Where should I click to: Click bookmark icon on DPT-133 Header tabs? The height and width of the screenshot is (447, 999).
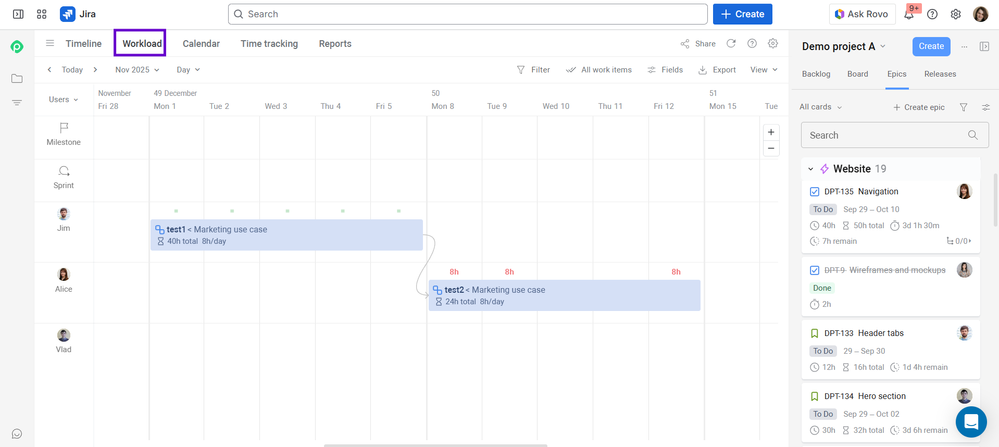coord(814,333)
